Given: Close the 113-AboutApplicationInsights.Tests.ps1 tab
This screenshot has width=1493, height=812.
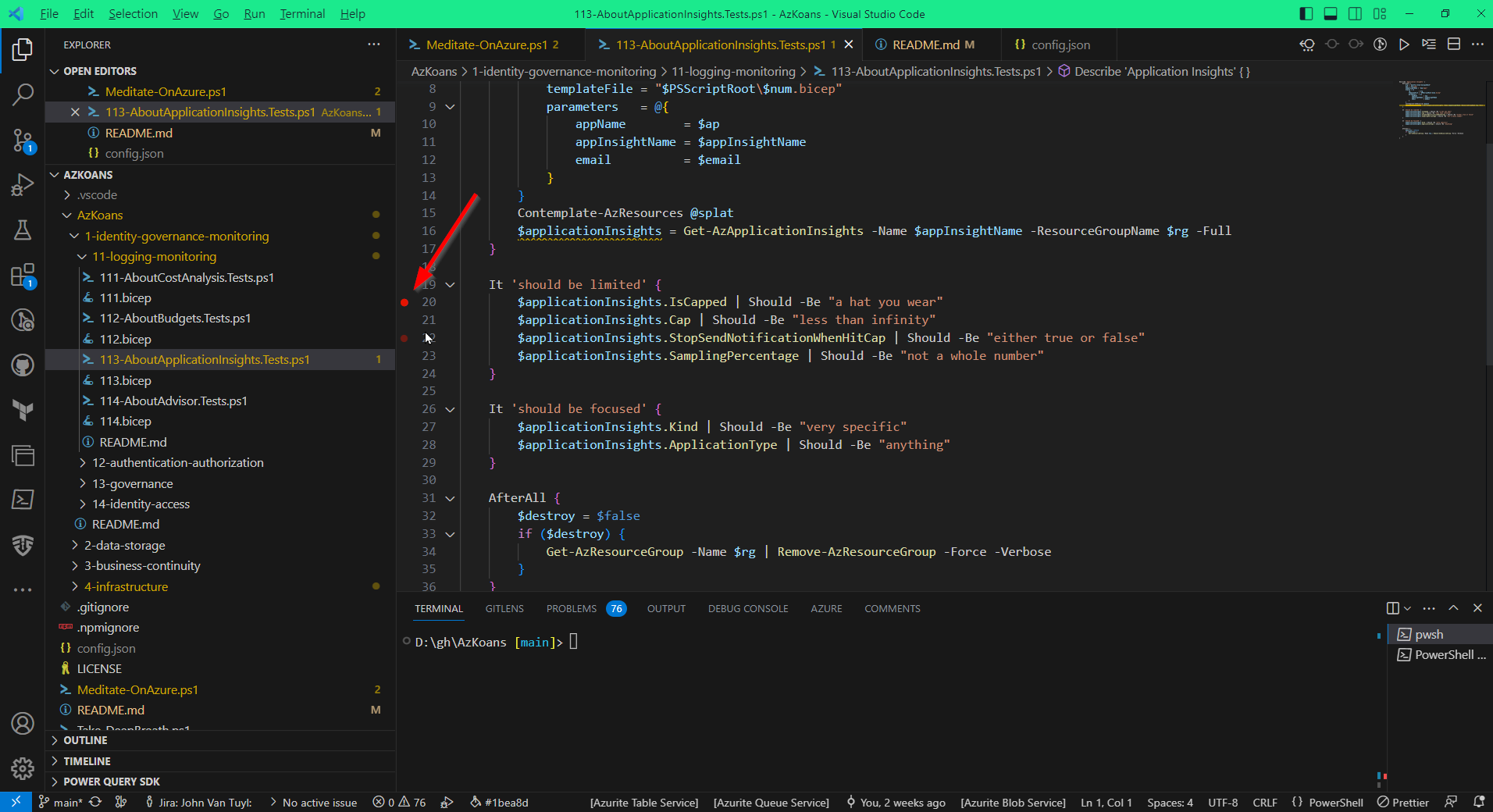Looking at the screenshot, I should [849, 45].
